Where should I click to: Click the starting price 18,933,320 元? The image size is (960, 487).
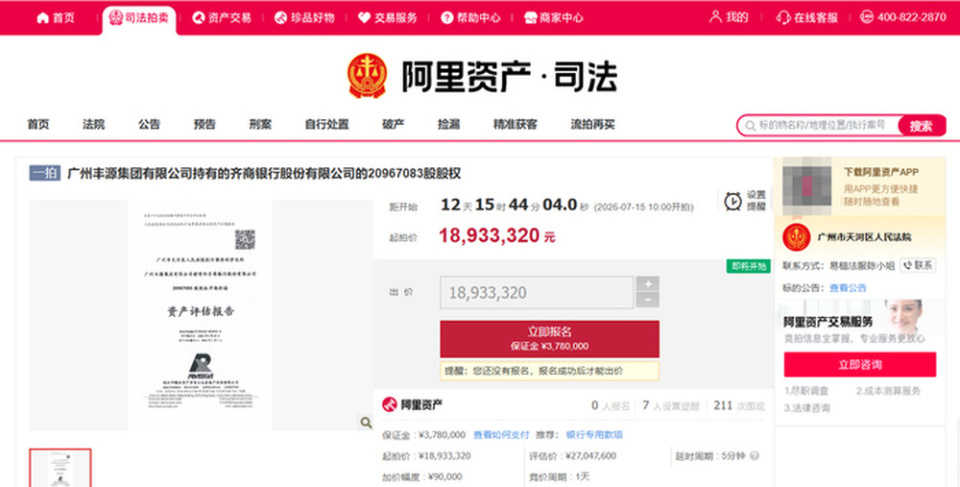pyautogui.click(x=497, y=236)
